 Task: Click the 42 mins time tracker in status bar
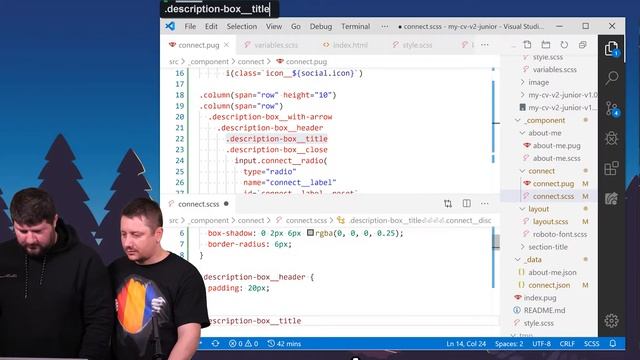[284, 344]
